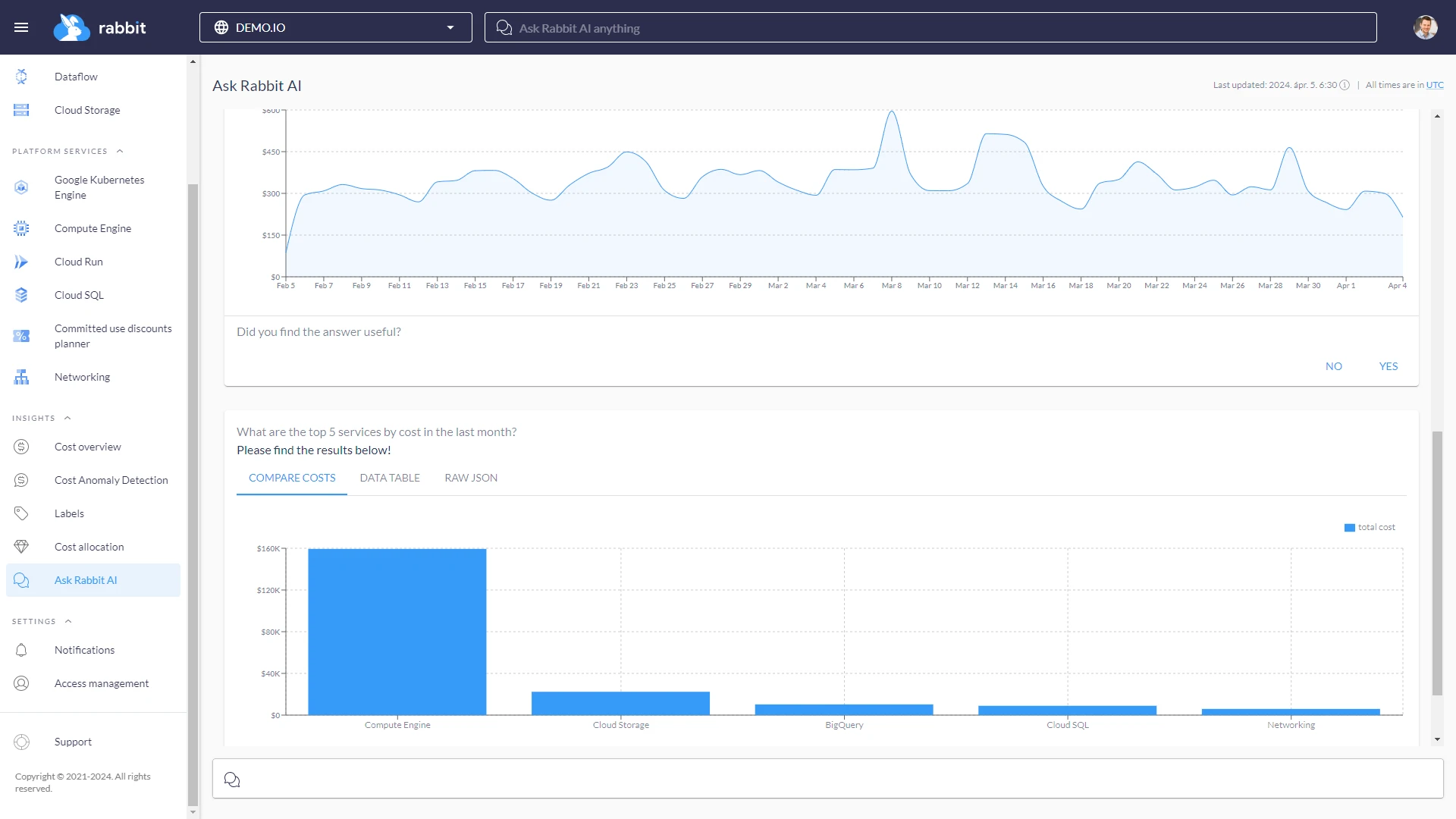Collapse the Settings section chevron
Image resolution: width=1456 pixels, height=819 pixels.
tap(68, 621)
